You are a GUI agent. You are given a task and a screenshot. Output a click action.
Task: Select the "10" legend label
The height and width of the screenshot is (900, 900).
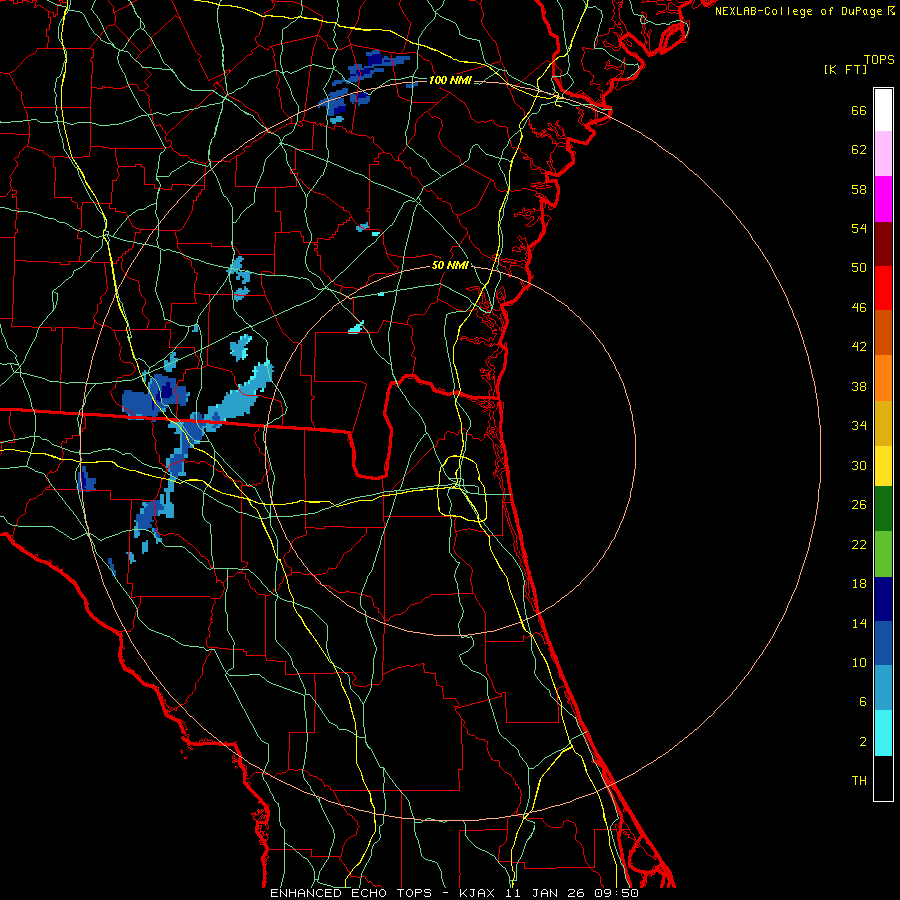[x=859, y=663]
